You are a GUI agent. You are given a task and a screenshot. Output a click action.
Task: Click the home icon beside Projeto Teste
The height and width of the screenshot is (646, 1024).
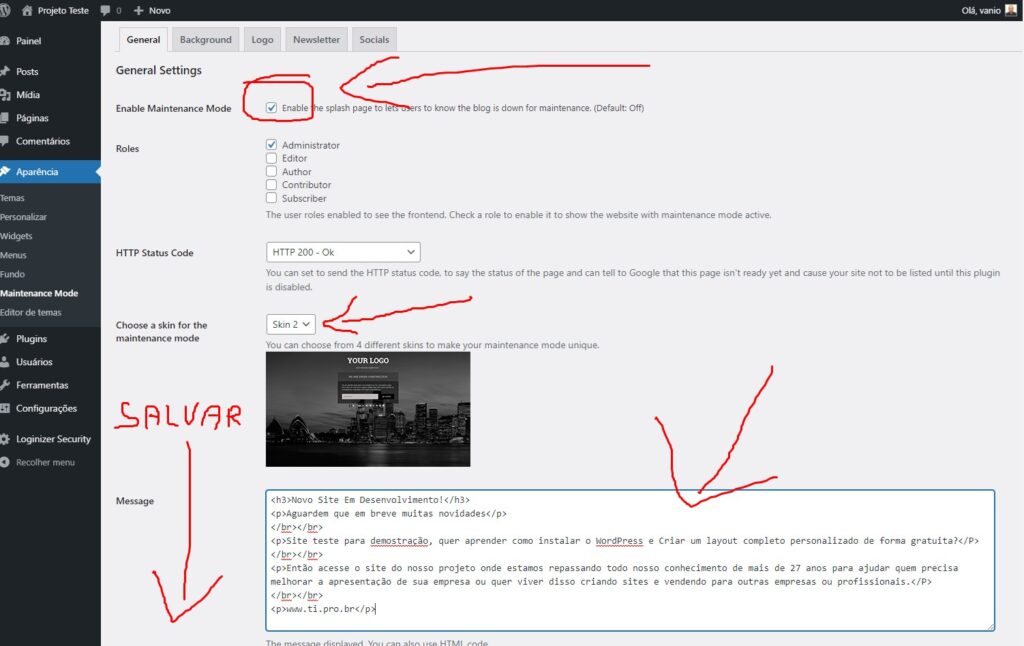coord(27,10)
